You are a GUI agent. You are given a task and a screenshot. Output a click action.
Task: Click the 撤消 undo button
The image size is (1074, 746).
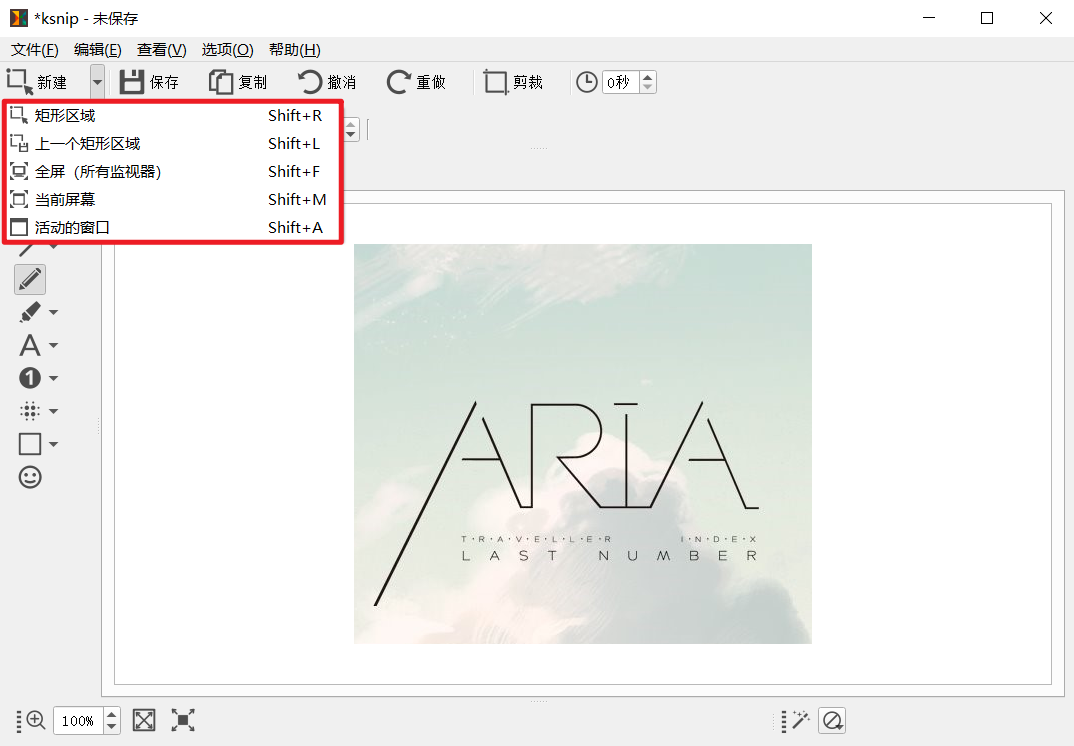point(327,82)
